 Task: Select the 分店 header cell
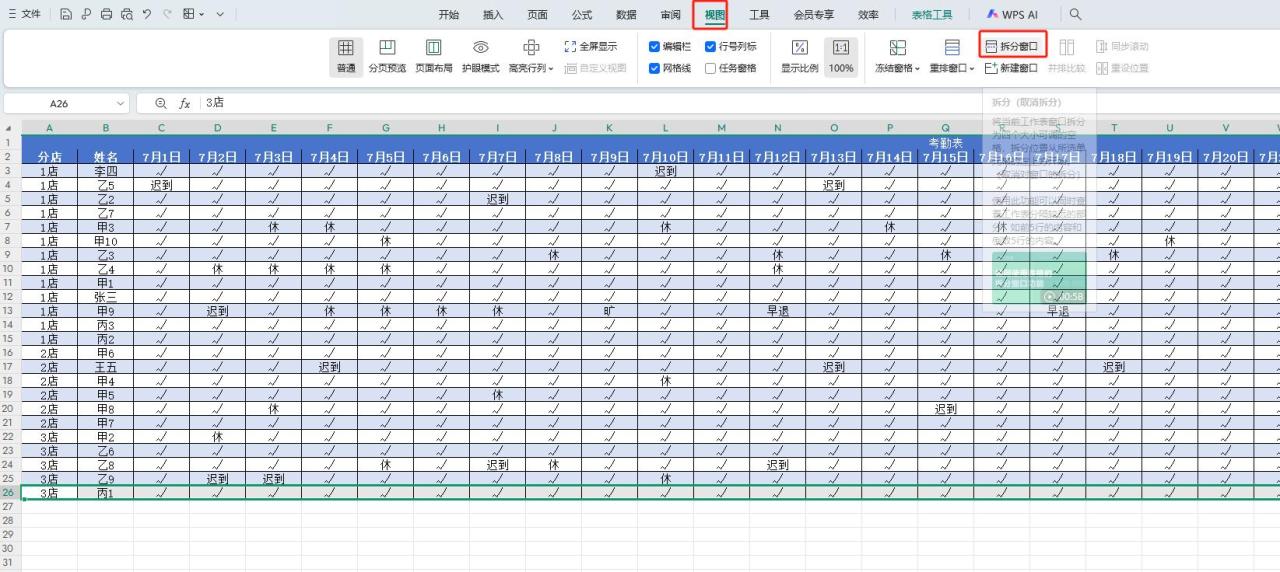click(x=49, y=157)
